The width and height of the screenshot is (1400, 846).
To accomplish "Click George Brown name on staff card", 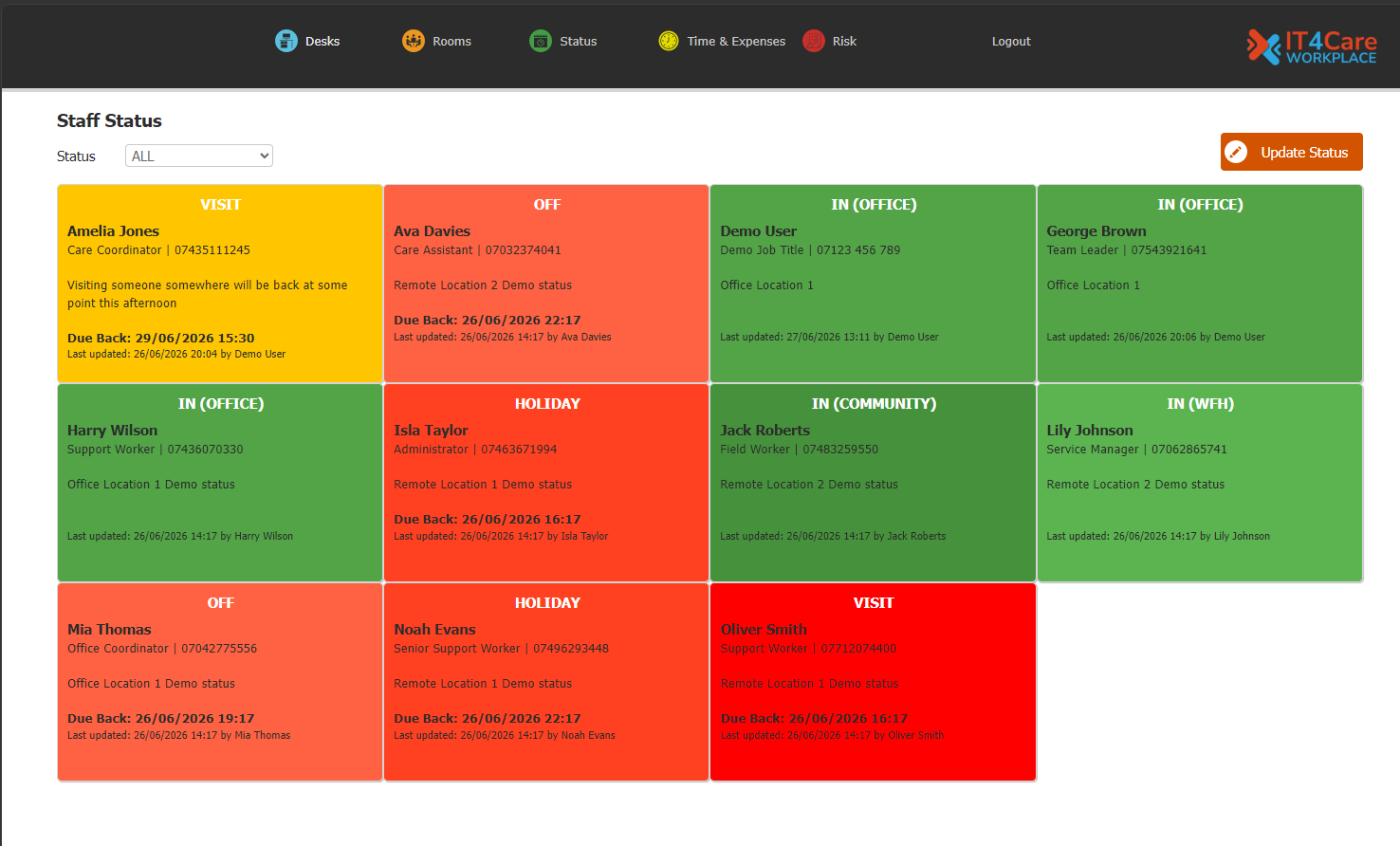I will (1096, 231).
